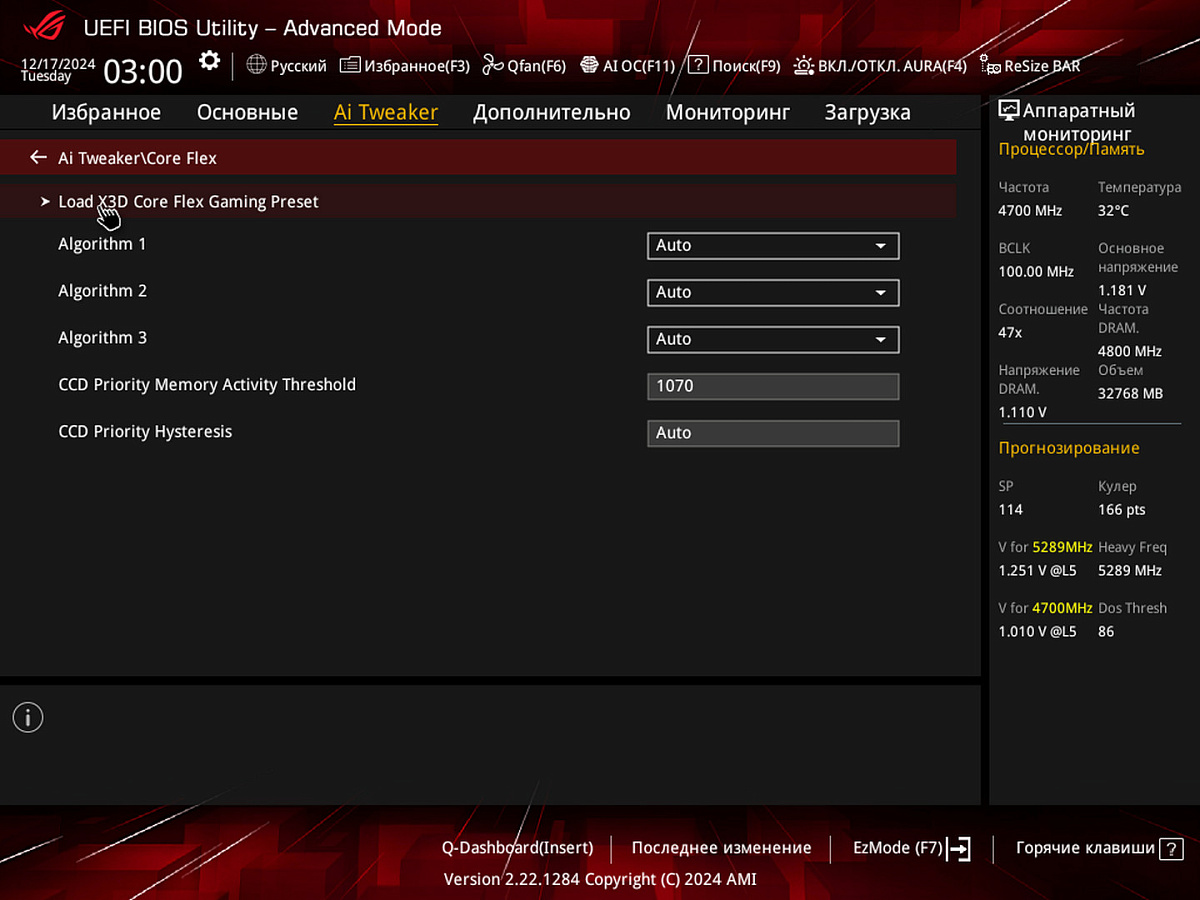This screenshot has width=1200, height=900.
Task: Click the Поиск(F9) question mark icon
Action: pos(698,66)
